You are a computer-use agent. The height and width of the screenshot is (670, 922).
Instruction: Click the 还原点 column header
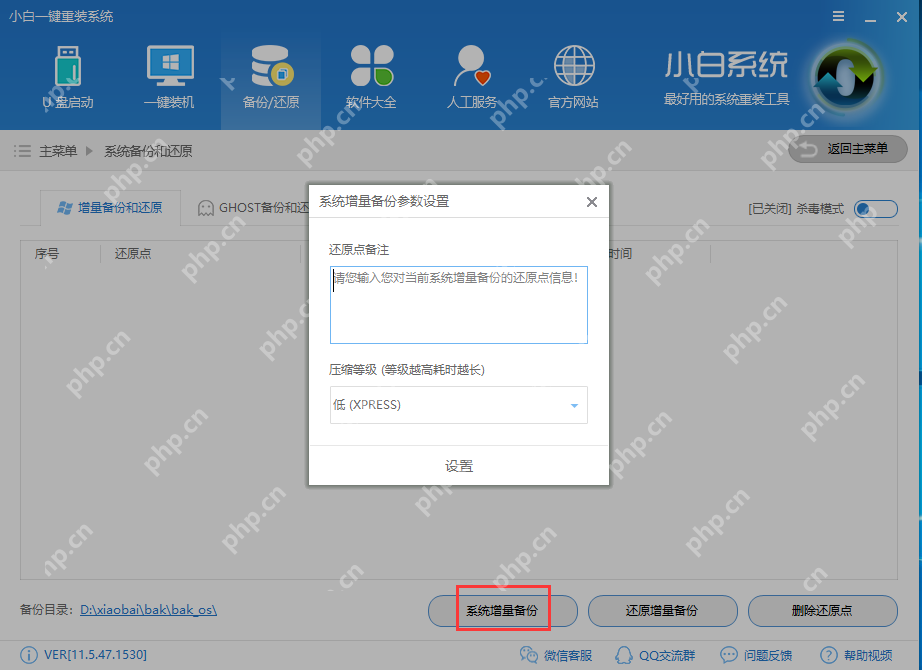[x=133, y=254]
